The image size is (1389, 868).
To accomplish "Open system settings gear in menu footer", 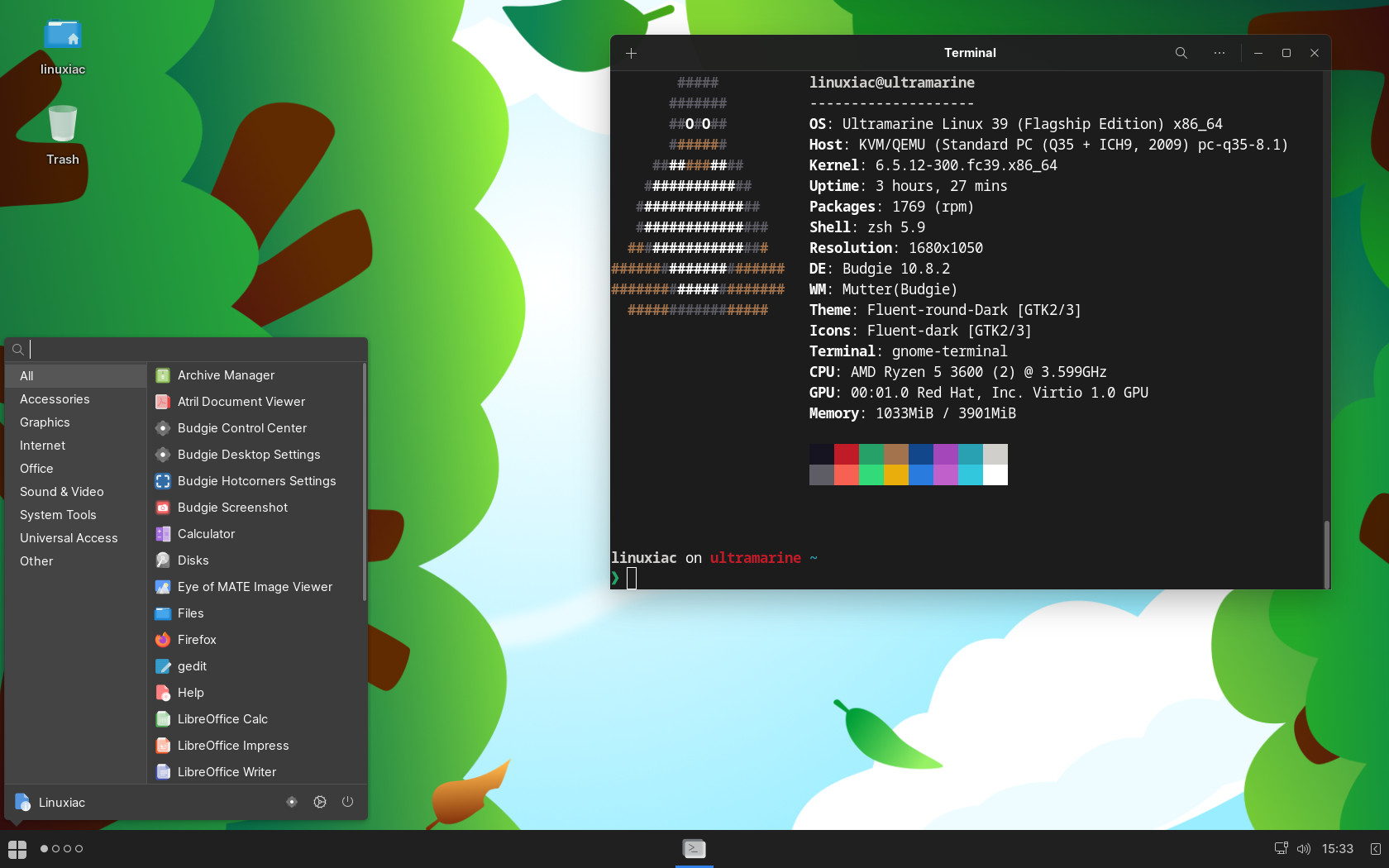I will [x=320, y=802].
